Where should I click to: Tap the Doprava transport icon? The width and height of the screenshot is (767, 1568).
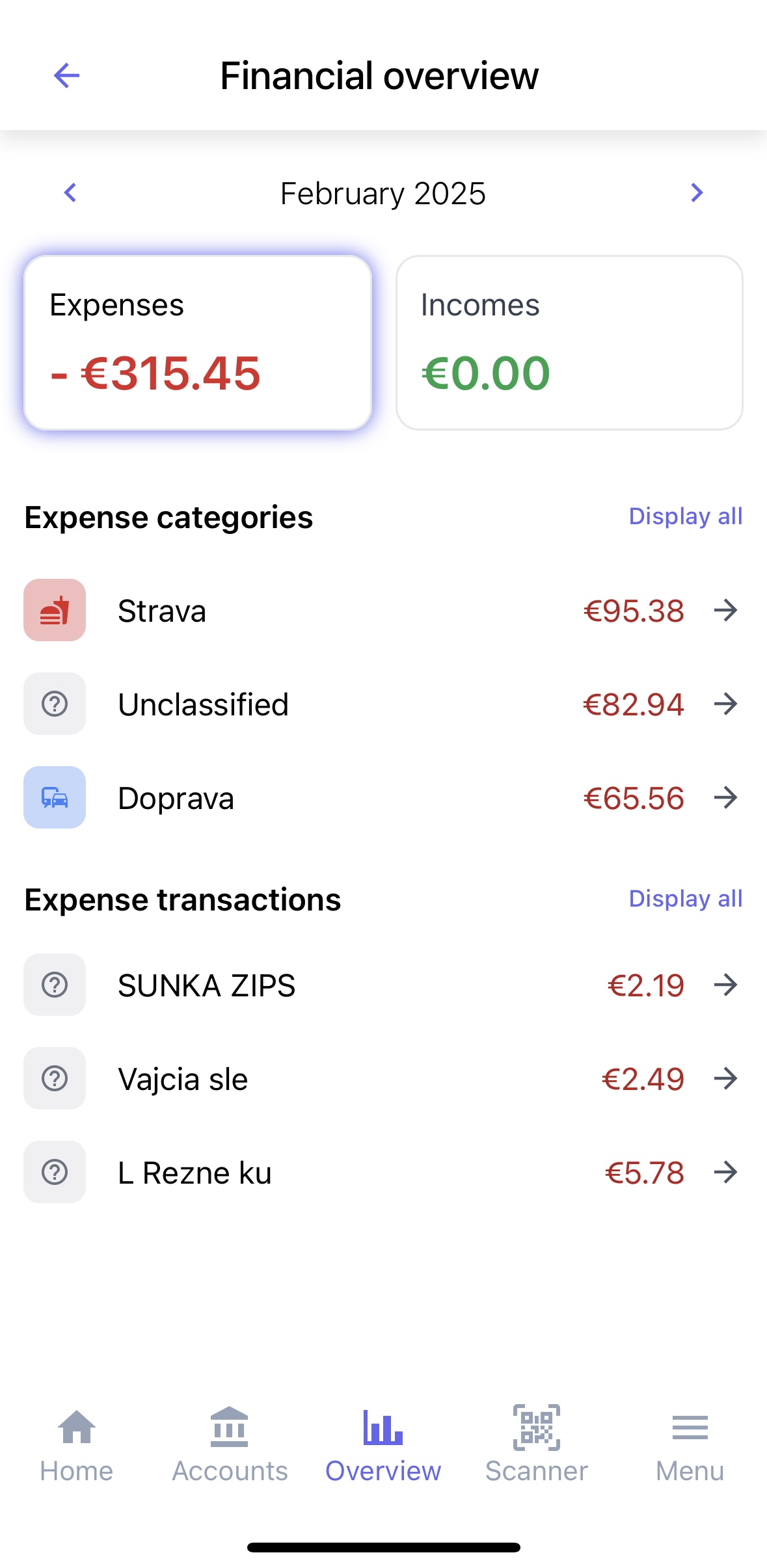[x=55, y=797]
